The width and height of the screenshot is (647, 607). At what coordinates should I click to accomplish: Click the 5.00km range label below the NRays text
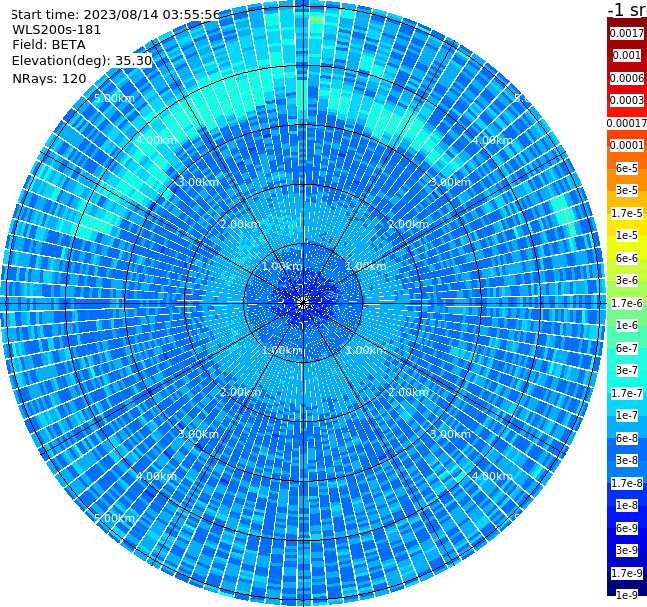point(114,98)
